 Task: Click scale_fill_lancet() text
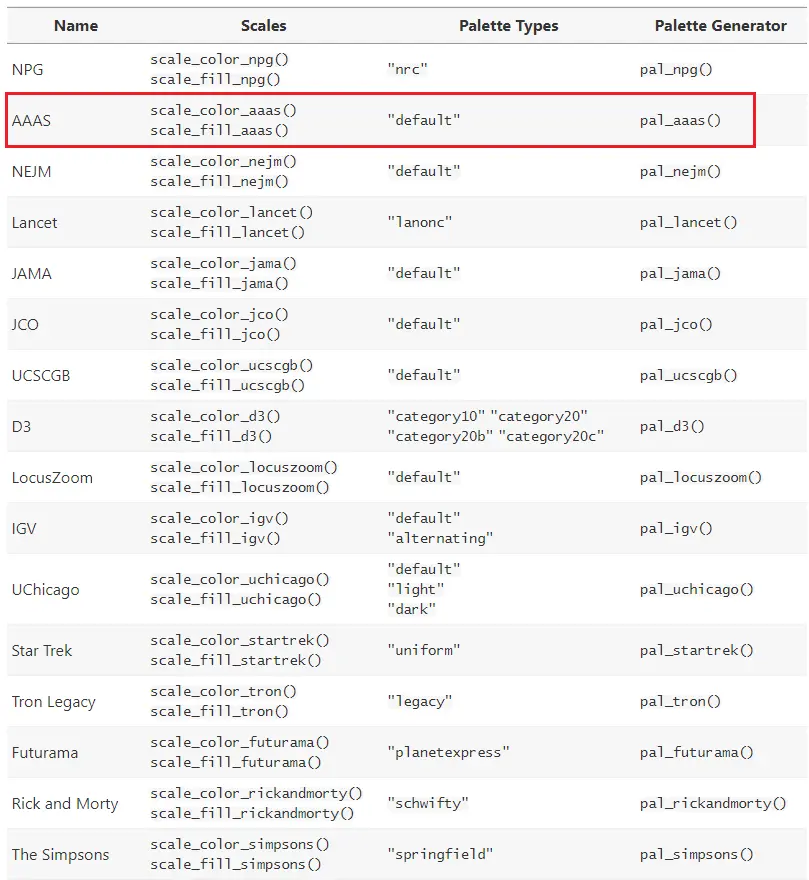(227, 232)
